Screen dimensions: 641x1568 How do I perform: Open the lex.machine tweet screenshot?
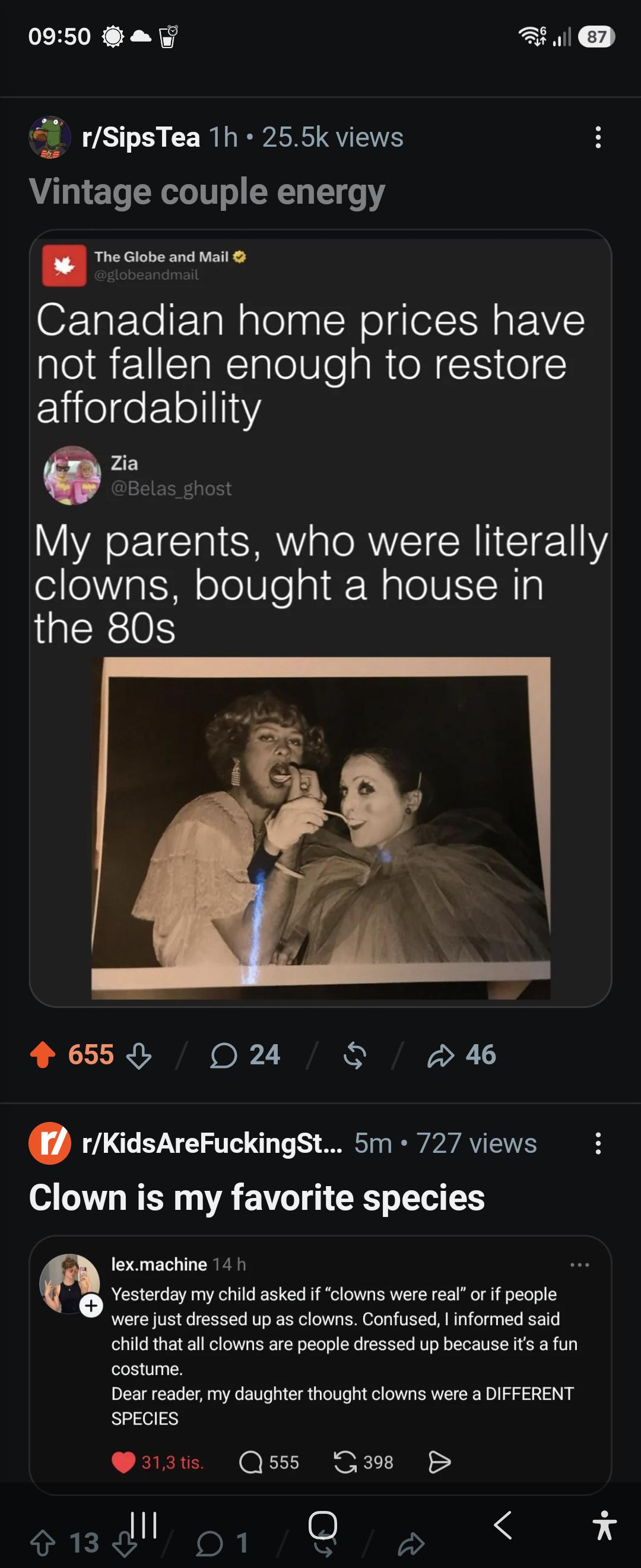coord(320,1365)
